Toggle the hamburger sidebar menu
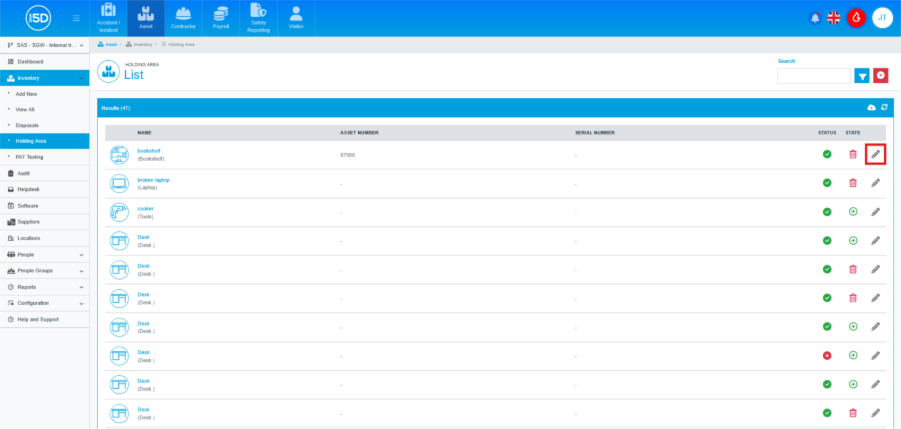The height and width of the screenshot is (429, 901). pyautogui.click(x=77, y=18)
